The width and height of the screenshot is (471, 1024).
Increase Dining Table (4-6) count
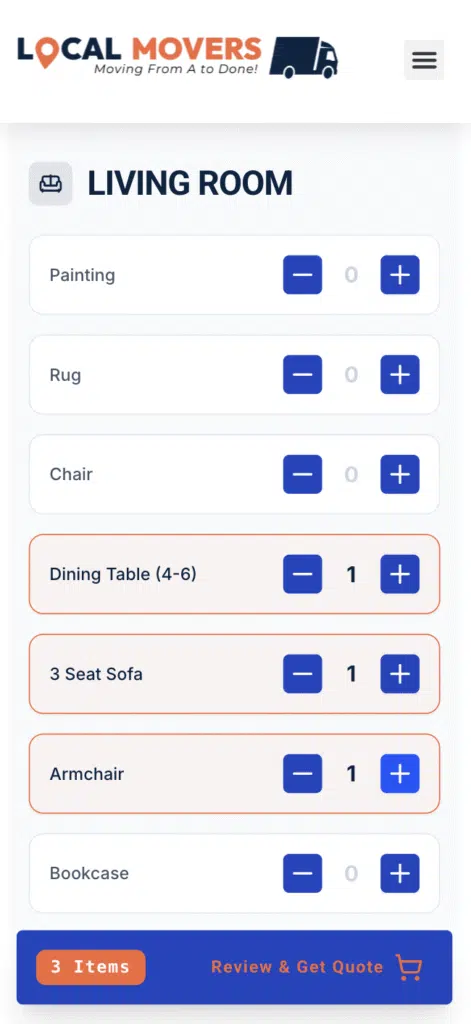click(x=400, y=574)
